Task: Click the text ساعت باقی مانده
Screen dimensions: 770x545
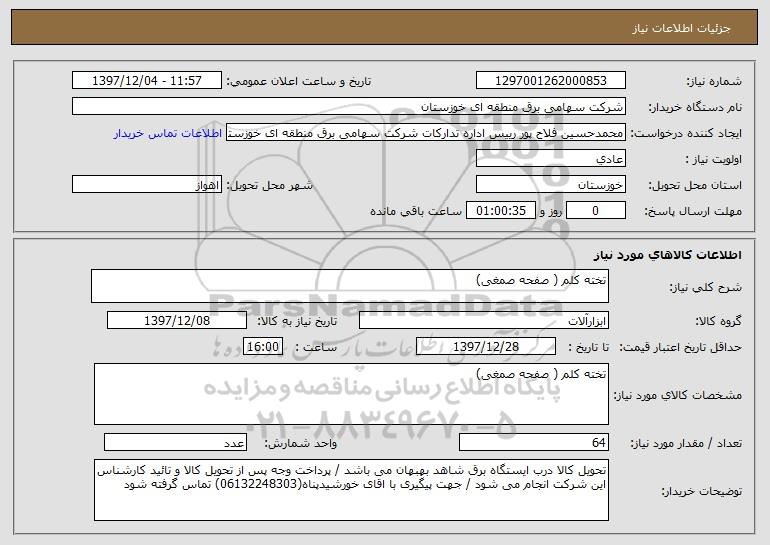Action: pos(416,211)
